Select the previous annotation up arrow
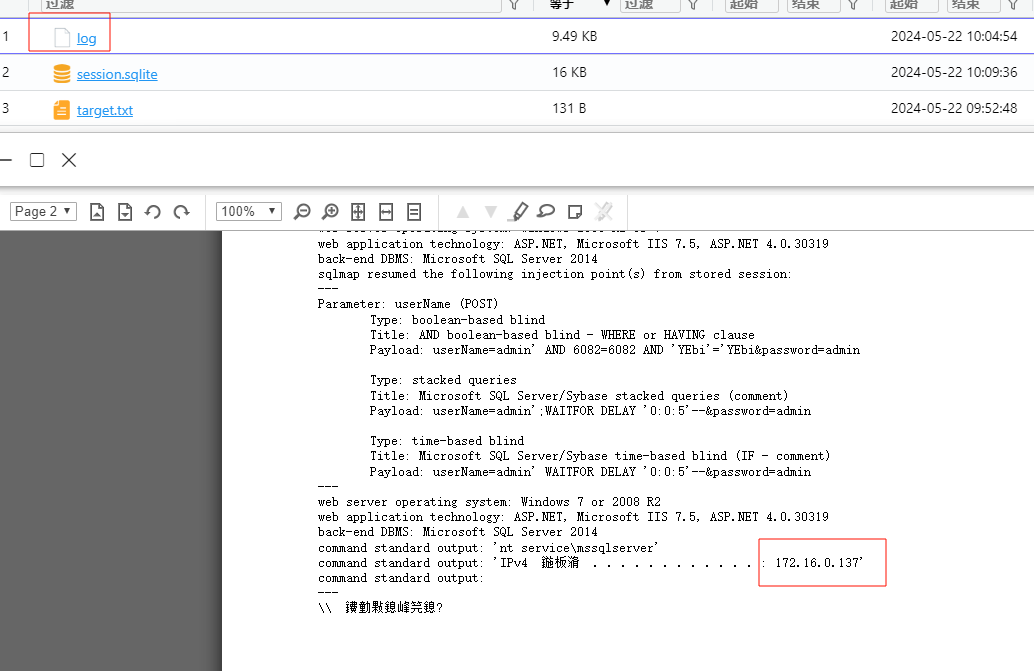The height and width of the screenshot is (671, 1034). click(x=463, y=212)
